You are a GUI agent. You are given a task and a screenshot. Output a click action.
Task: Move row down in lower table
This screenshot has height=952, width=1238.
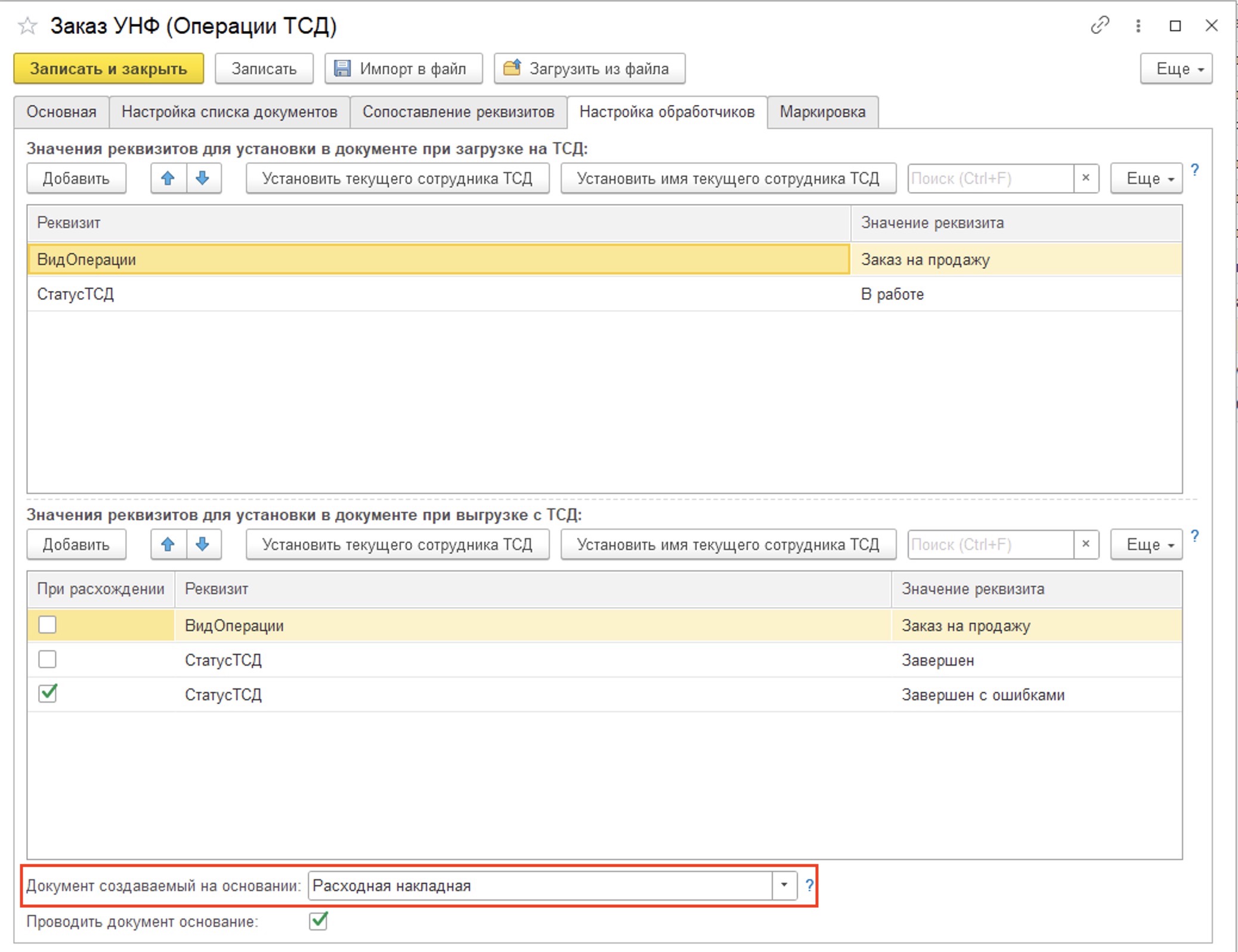coord(203,545)
